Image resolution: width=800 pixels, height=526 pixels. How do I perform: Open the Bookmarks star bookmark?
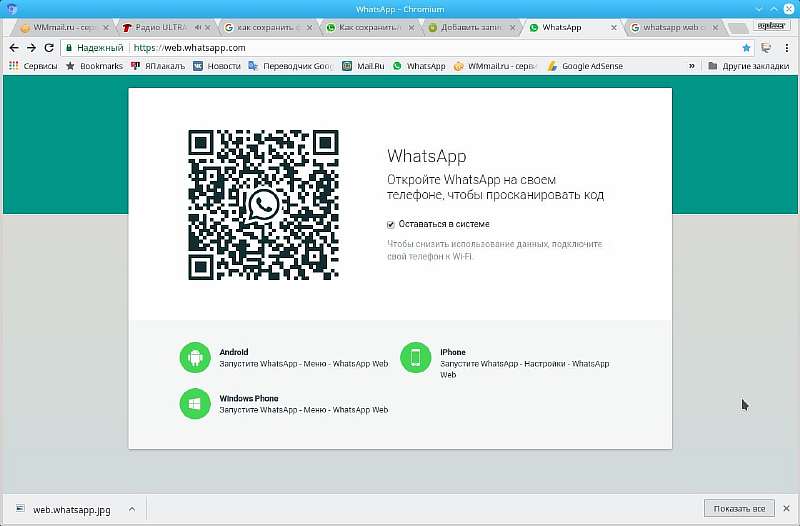(x=94, y=66)
